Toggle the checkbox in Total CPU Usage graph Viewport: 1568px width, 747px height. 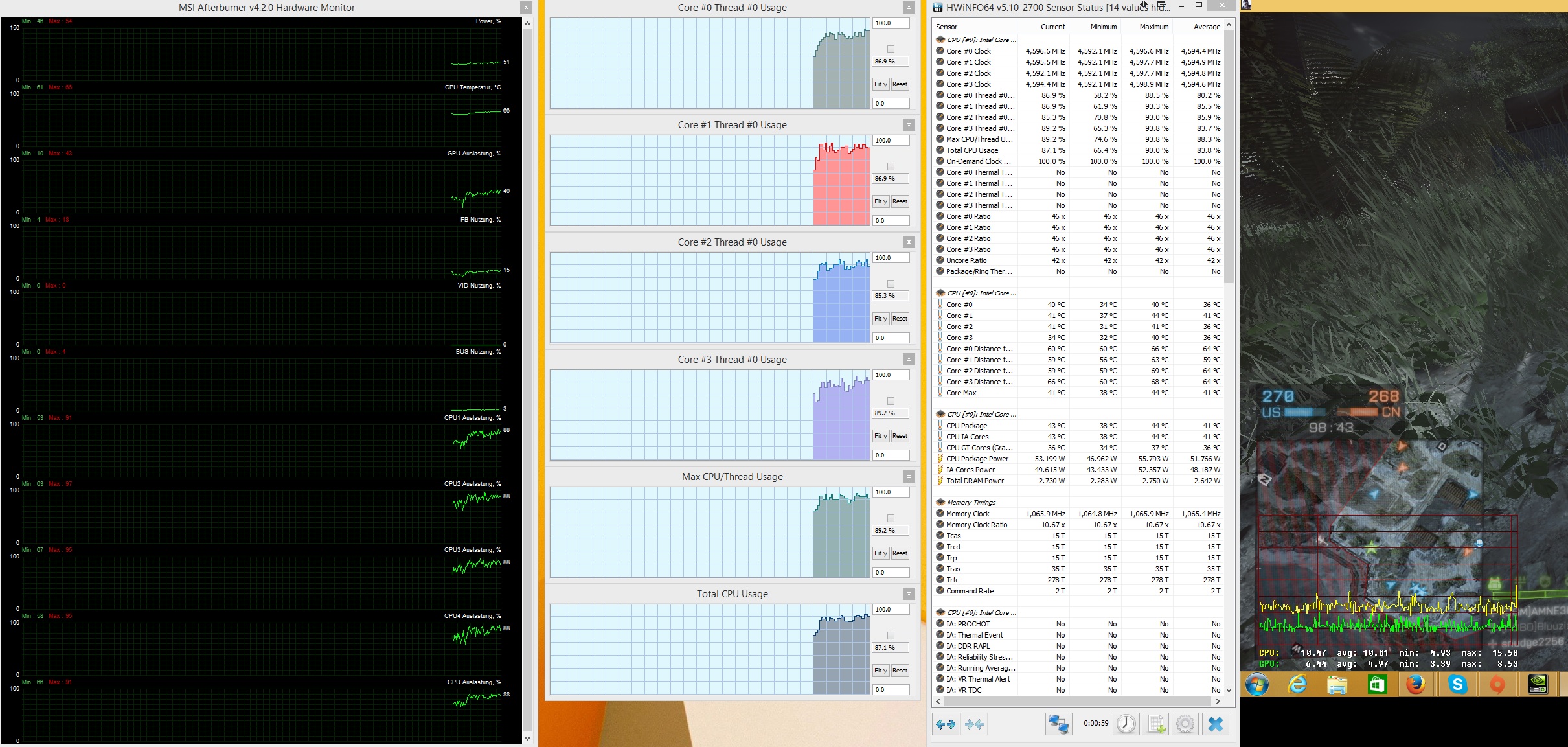[891, 636]
